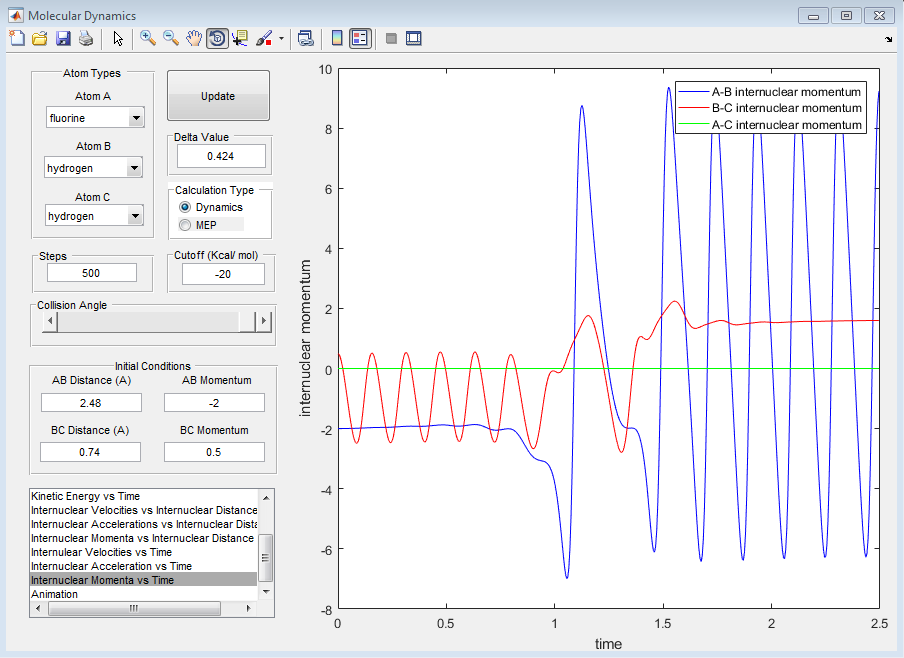Enable the Data Cursor tool
This screenshot has height=658, width=904.
coord(240,39)
